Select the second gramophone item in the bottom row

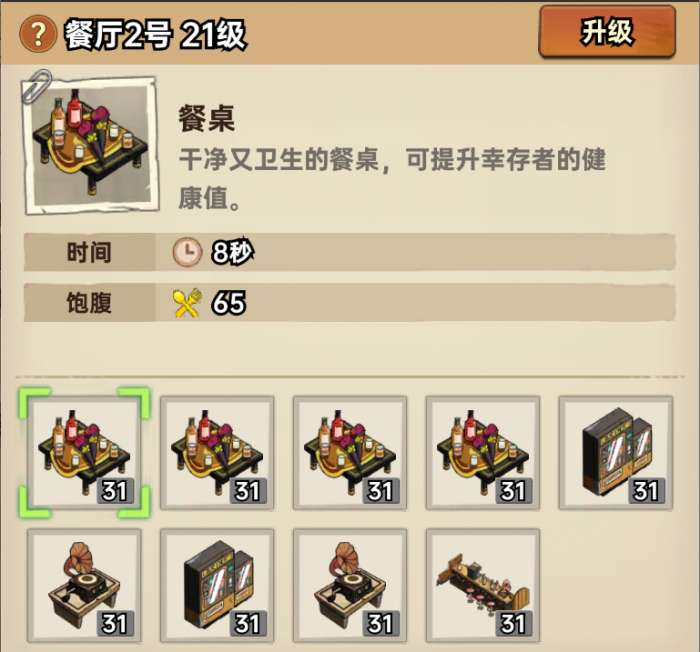350,585
